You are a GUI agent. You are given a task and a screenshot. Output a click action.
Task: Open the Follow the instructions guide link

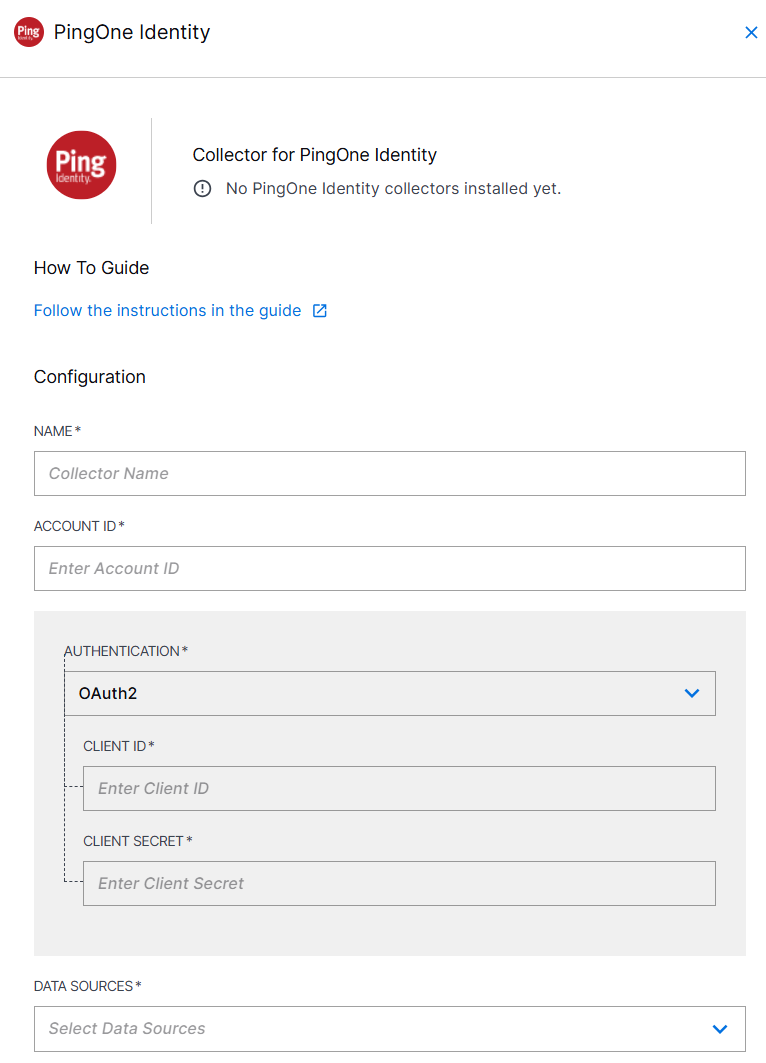(167, 311)
